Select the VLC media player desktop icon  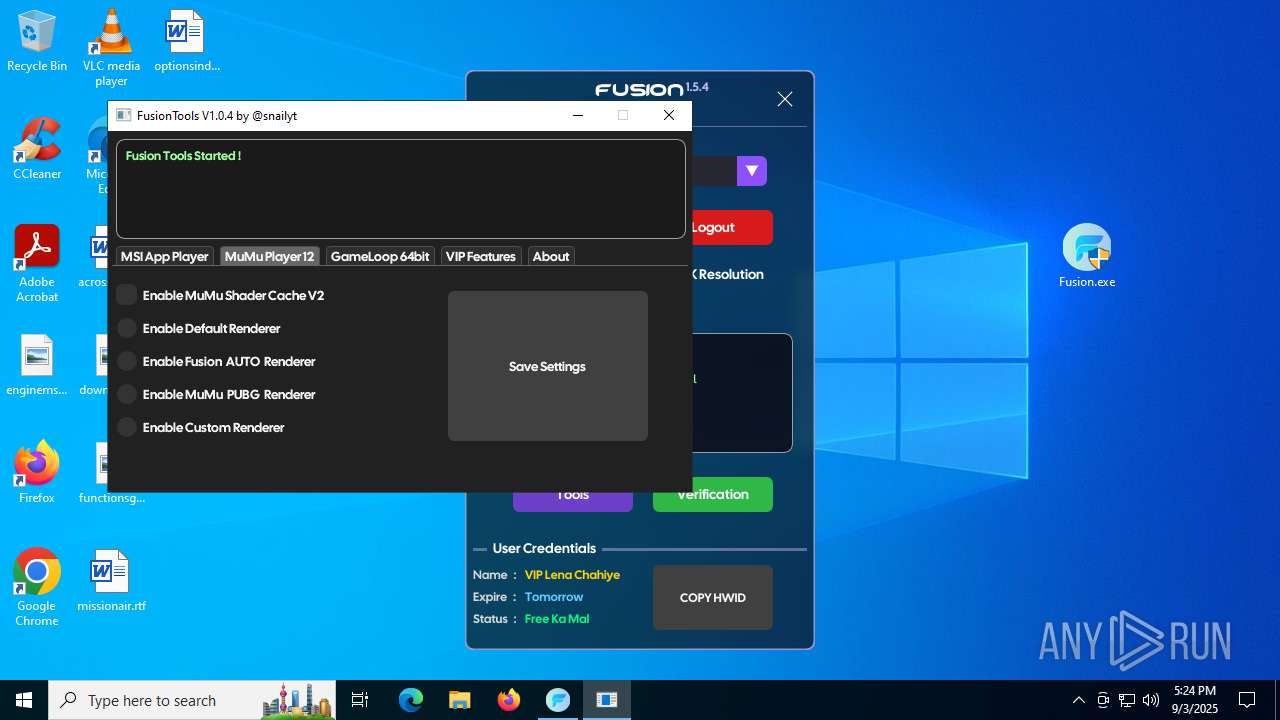[111, 48]
